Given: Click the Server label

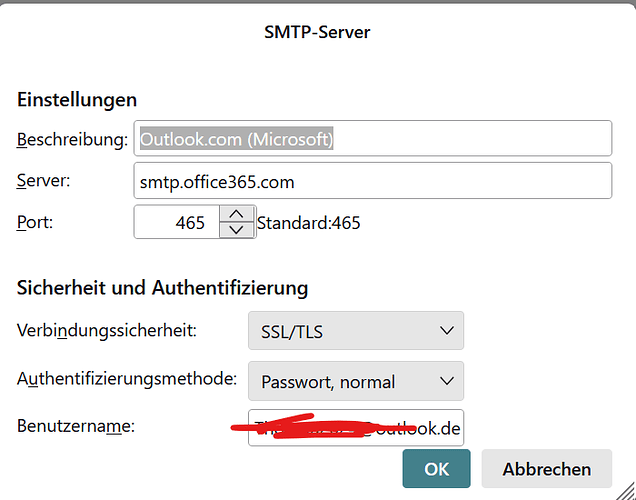Looking at the screenshot, I should pos(43,180).
